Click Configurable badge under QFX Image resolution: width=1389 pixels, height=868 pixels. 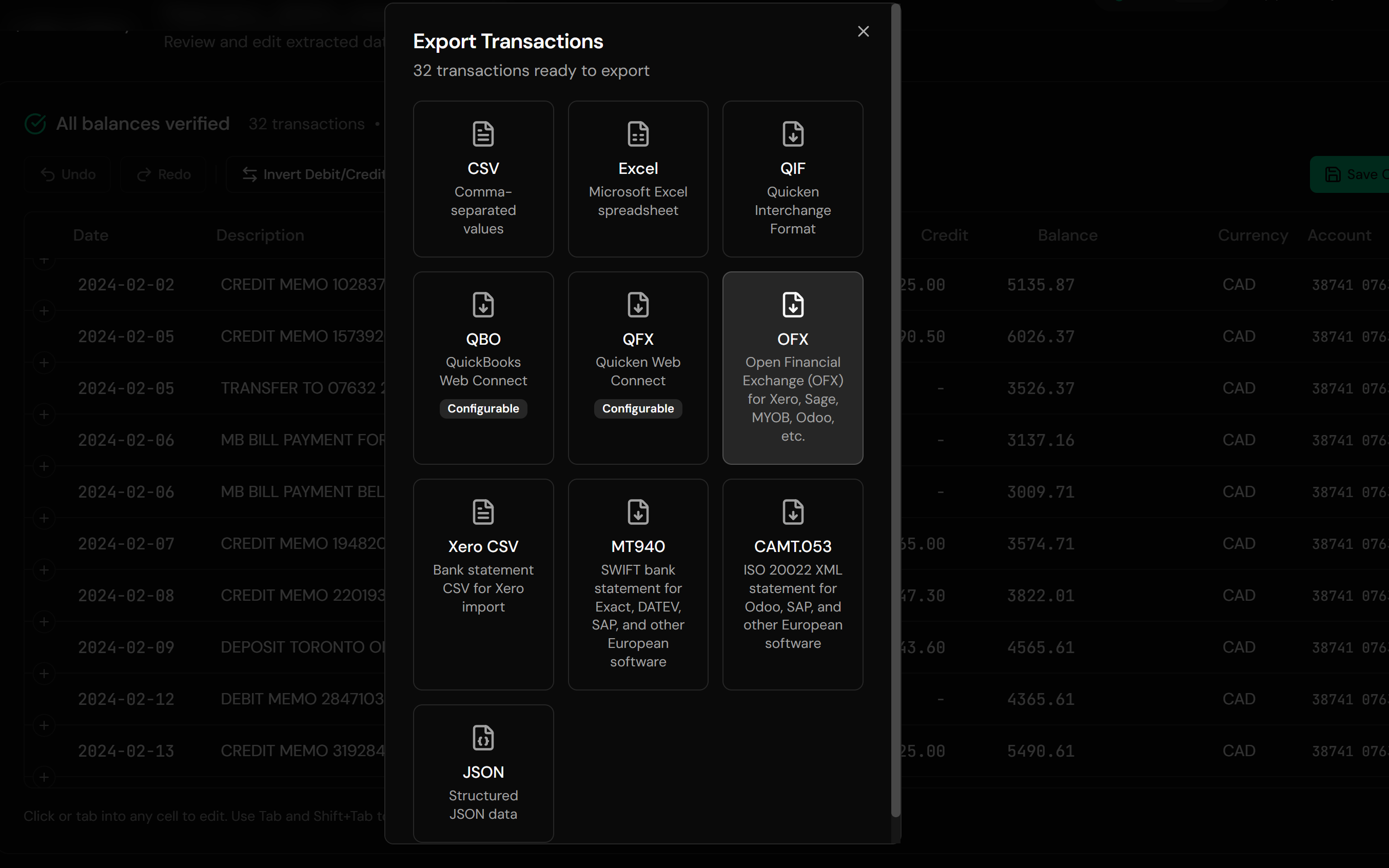[x=638, y=408]
